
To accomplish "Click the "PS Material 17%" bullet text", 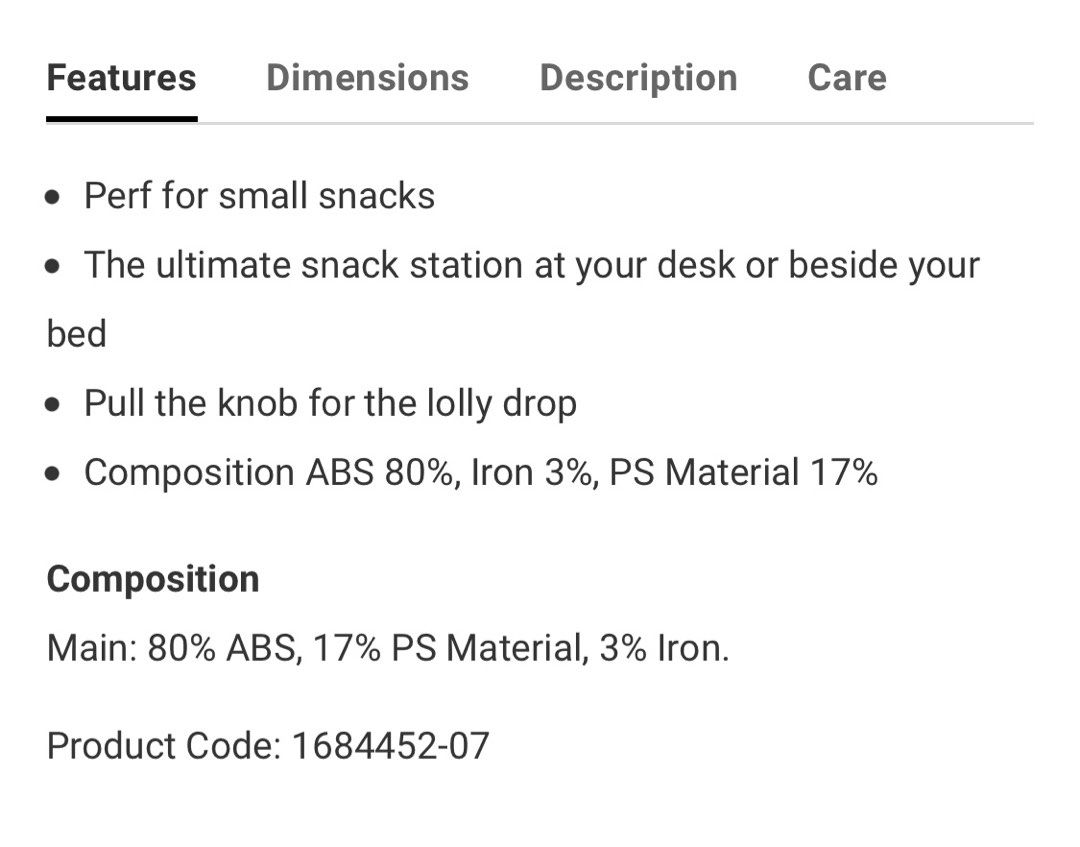I will (x=743, y=473).
